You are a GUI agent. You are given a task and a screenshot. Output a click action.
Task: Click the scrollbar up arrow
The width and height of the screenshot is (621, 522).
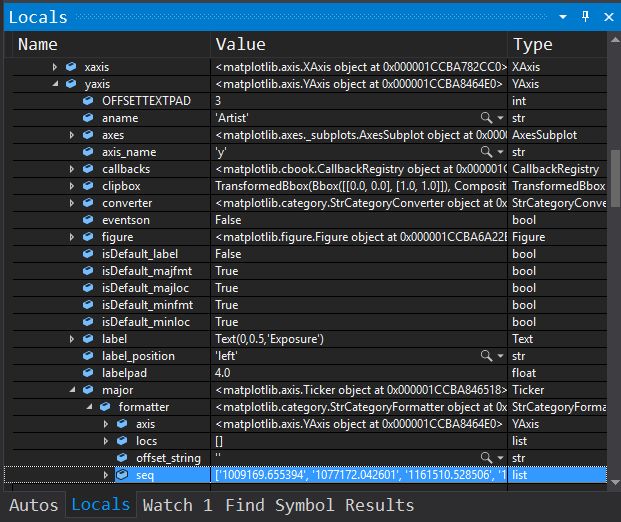(x=615, y=40)
